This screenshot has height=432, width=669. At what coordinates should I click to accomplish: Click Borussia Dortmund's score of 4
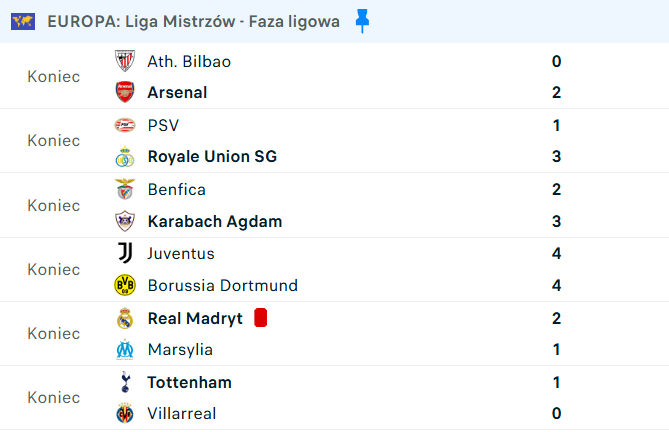[x=556, y=285]
